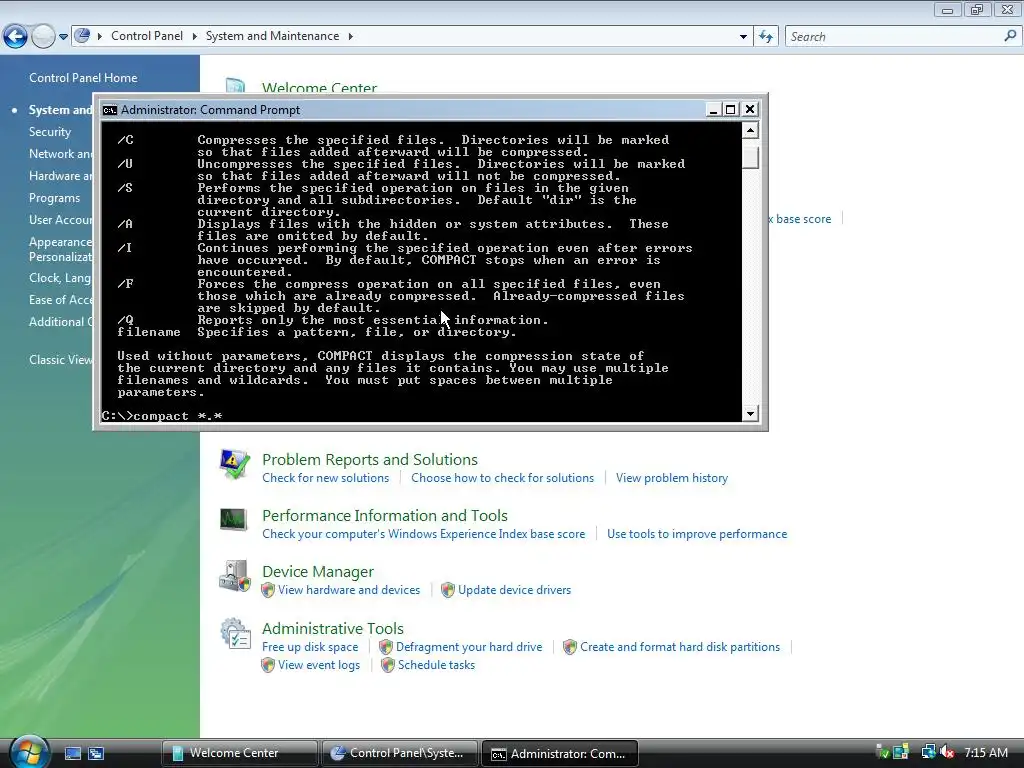
Task: Click Switch between windows quick launch icon
Action: [x=96, y=754]
